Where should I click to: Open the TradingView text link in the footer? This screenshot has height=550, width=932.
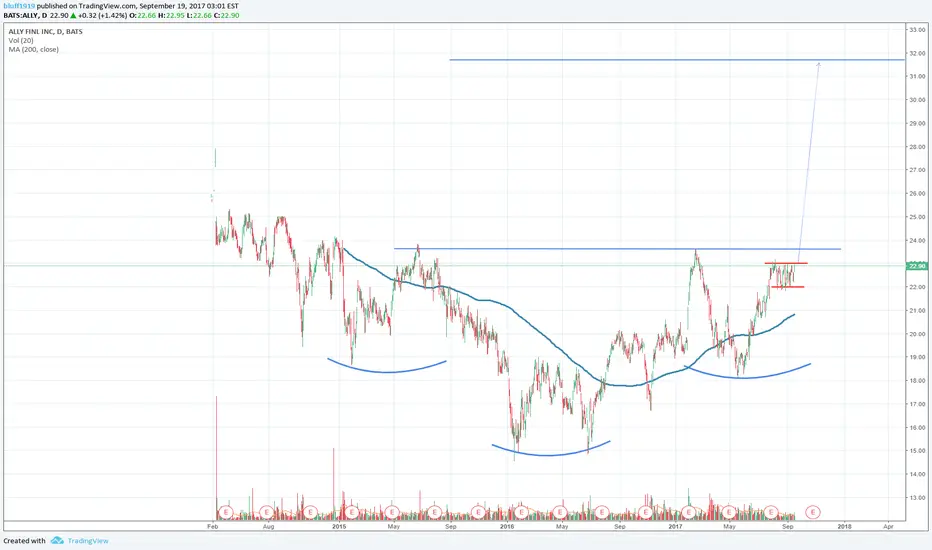tap(88, 541)
